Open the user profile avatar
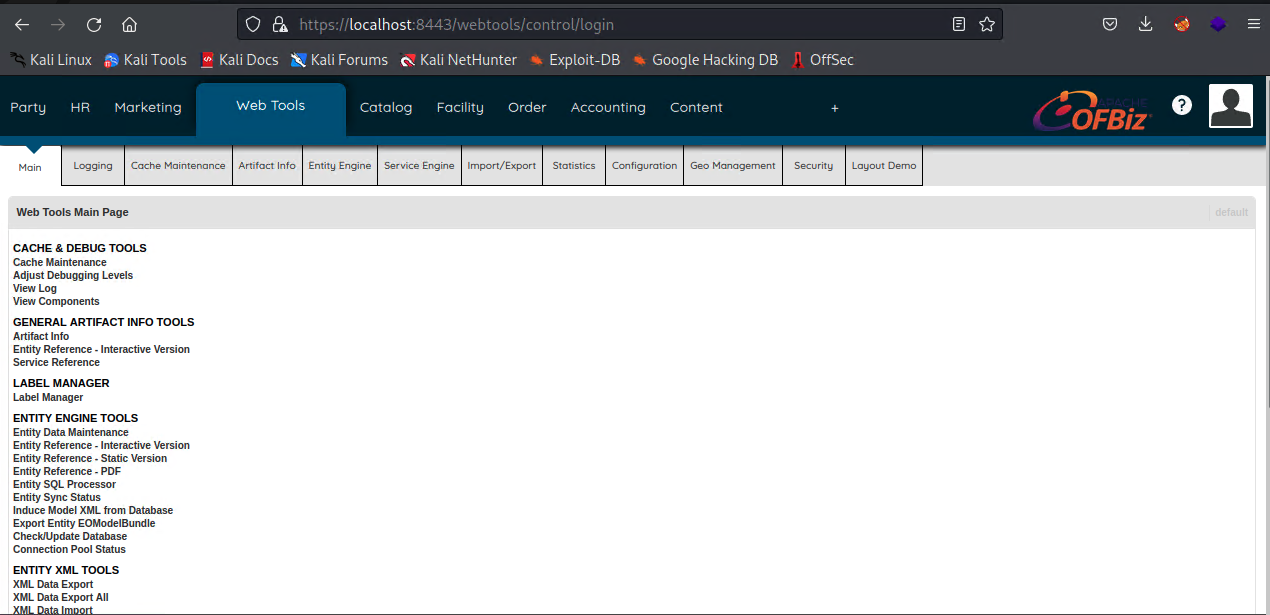 1230,106
